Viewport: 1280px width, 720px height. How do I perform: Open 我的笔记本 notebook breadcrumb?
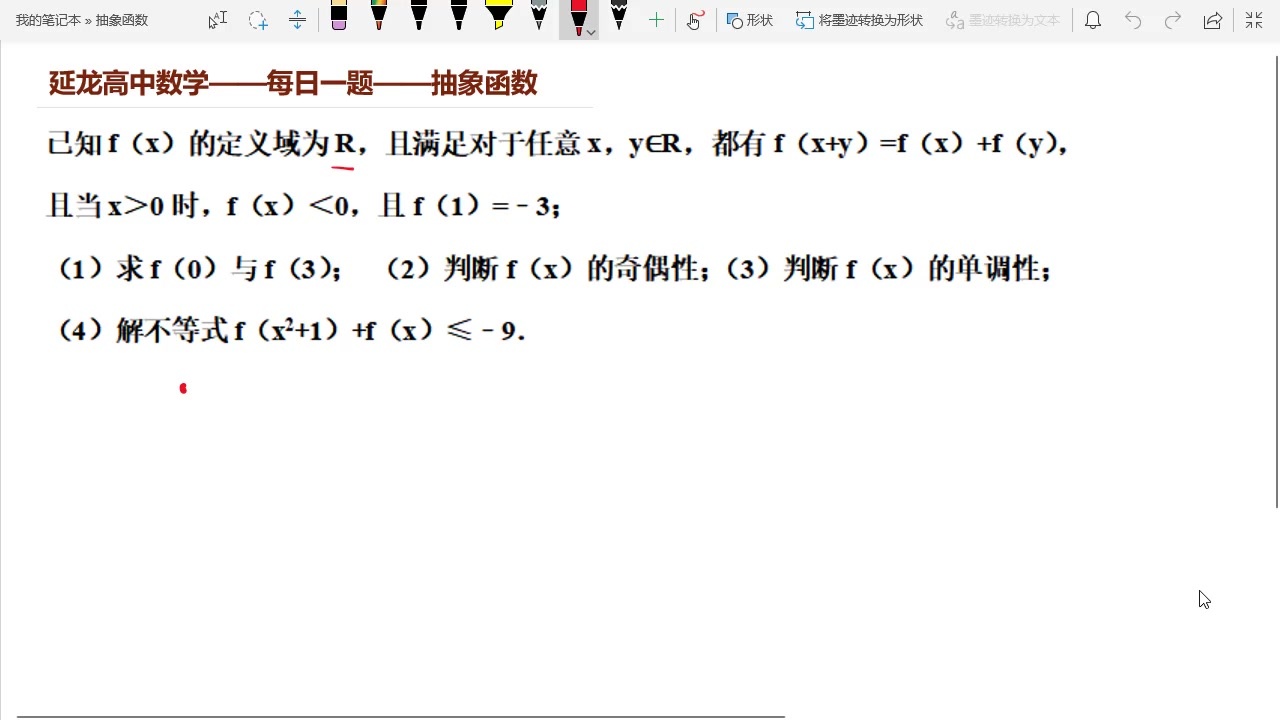click(x=48, y=20)
